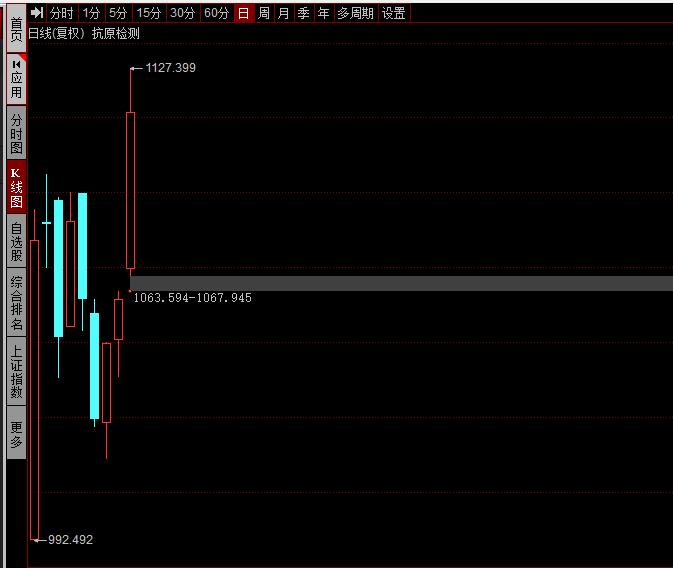The image size is (673, 568).
Task: Open 自选股 watchlist in sidebar
Action: (x=16, y=241)
